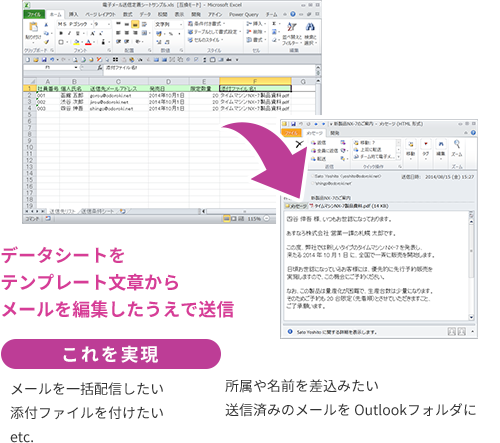The width and height of the screenshot is (500, 443).
Task: Open the Name Box dropdown arrow
Action: [76, 68]
